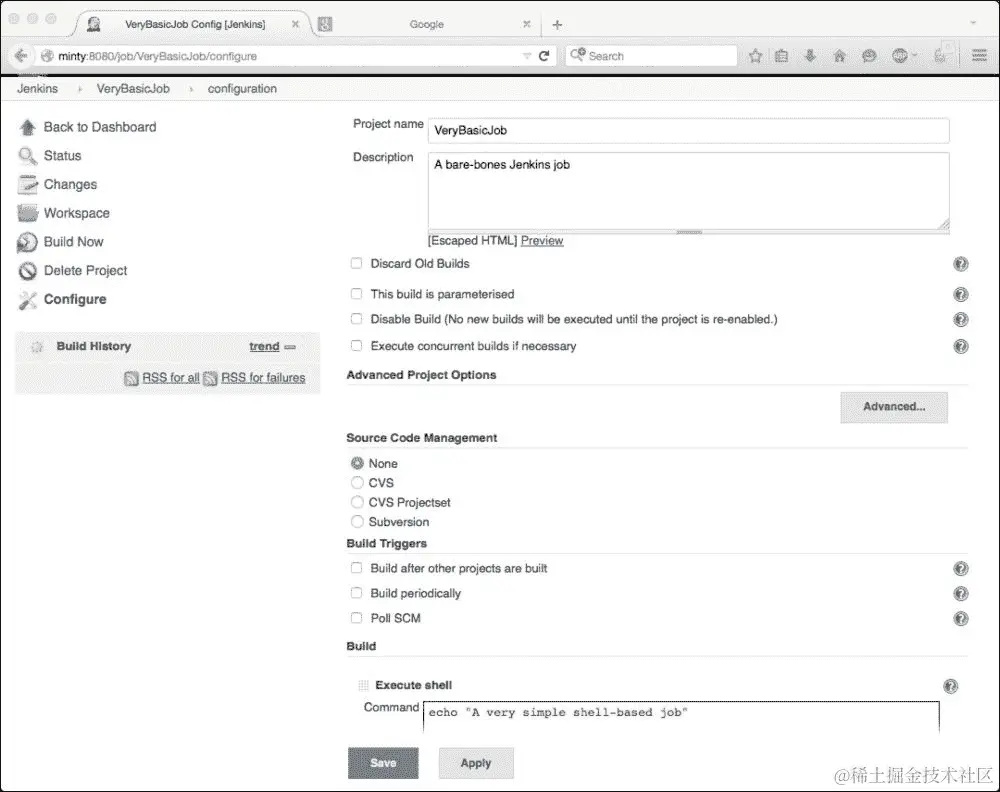1000x792 pixels.
Task: Click the home icon in the browser toolbar
Action: (x=839, y=56)
